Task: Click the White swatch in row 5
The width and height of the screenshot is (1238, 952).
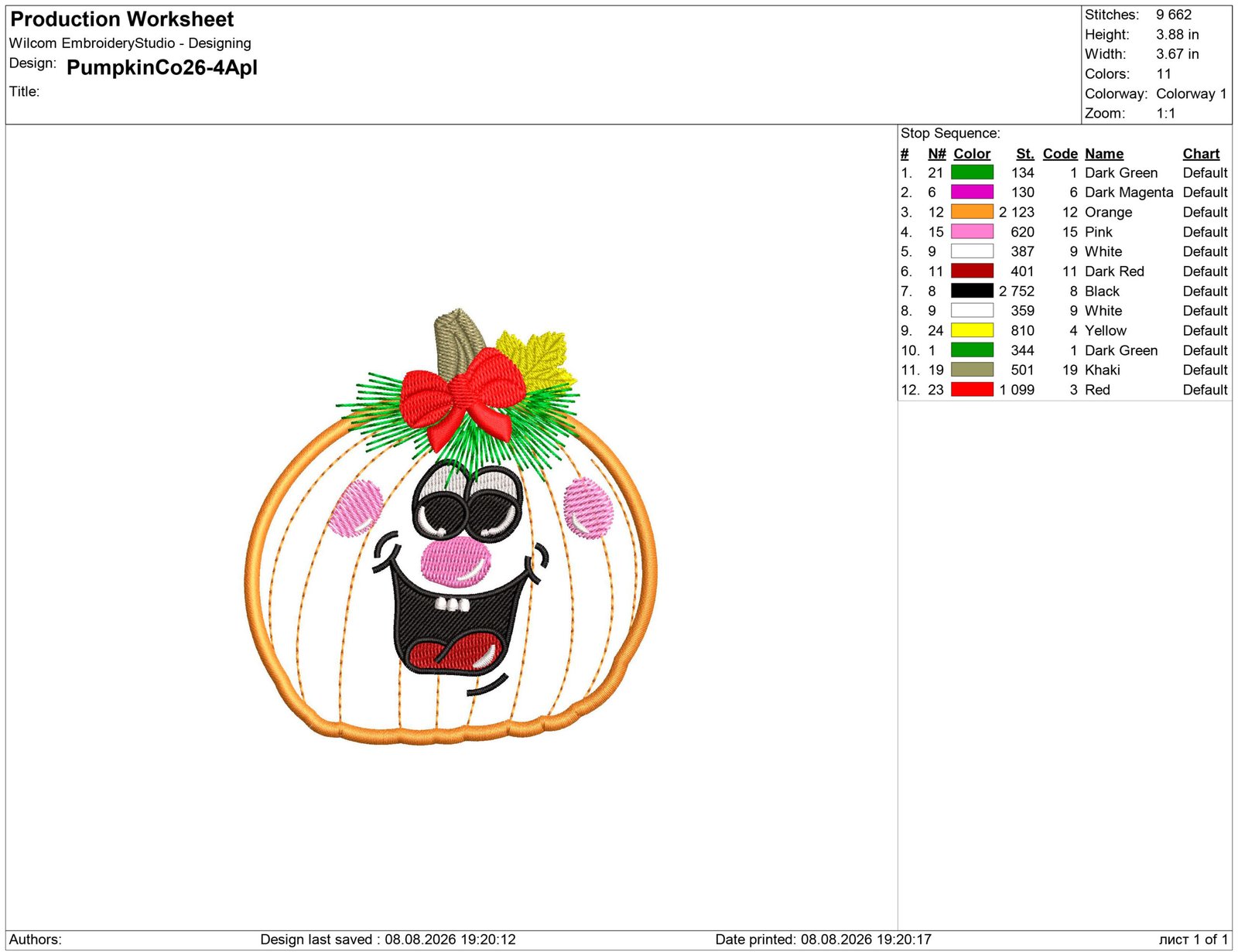Action: (972, 251)
